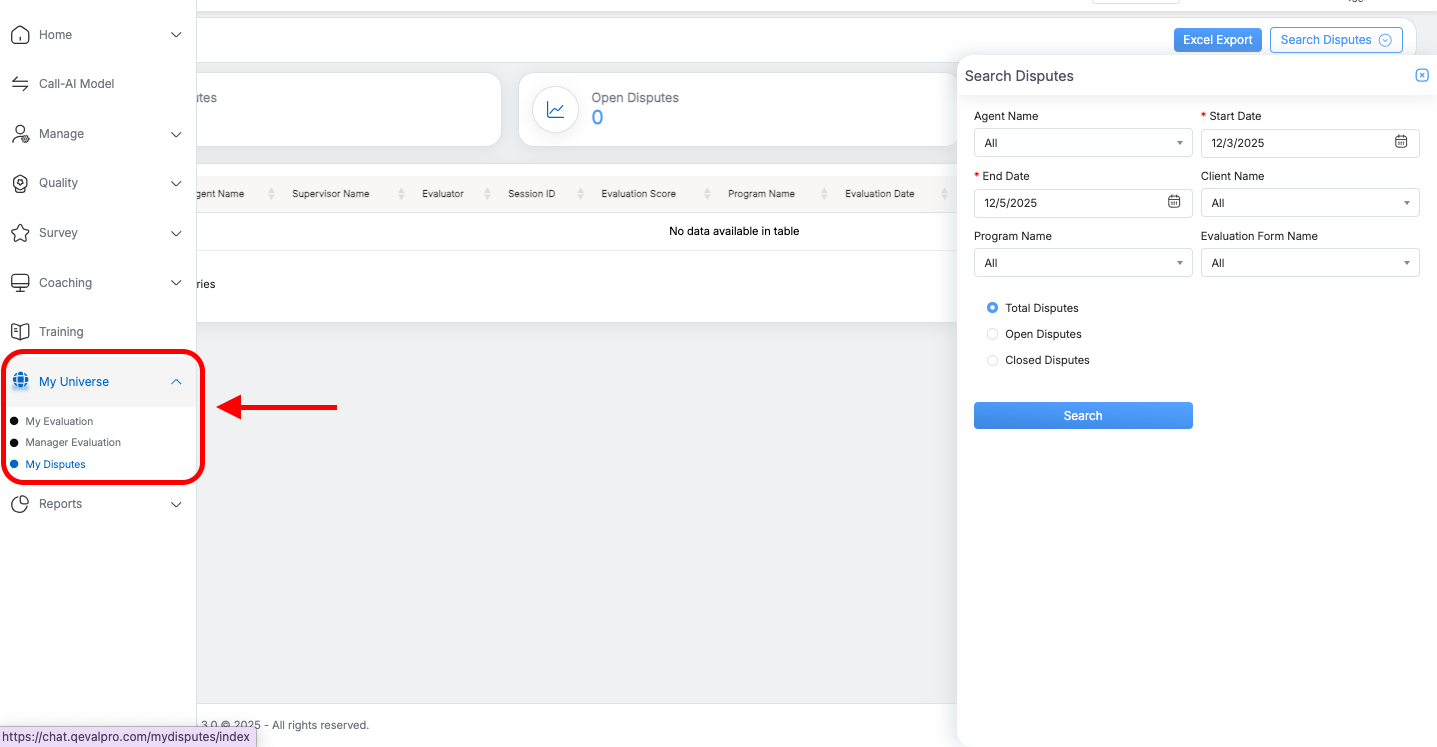Click the Quality badge icon

pyautogui.click(x=20, y=183)
